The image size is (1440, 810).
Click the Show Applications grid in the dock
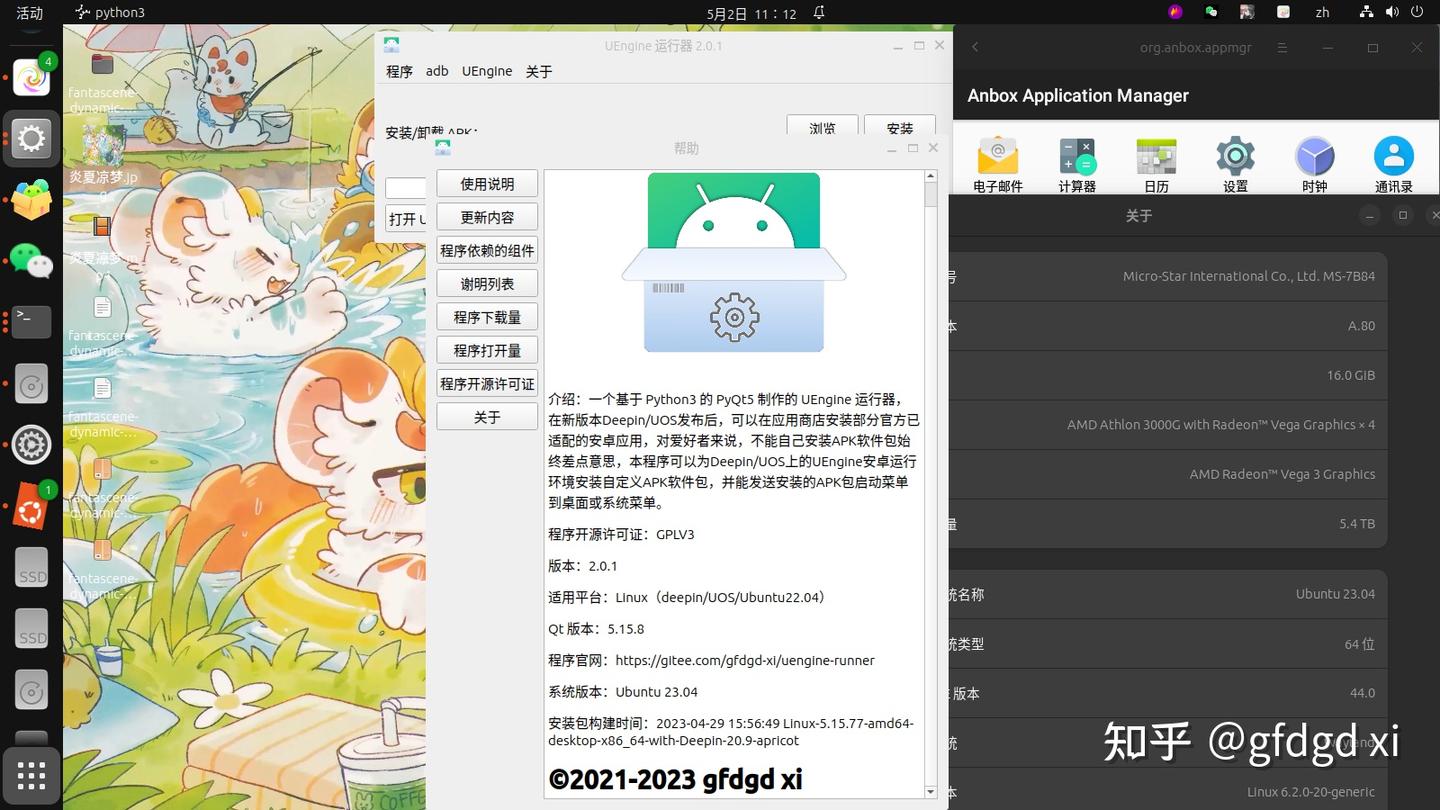[x=30, y=774]
